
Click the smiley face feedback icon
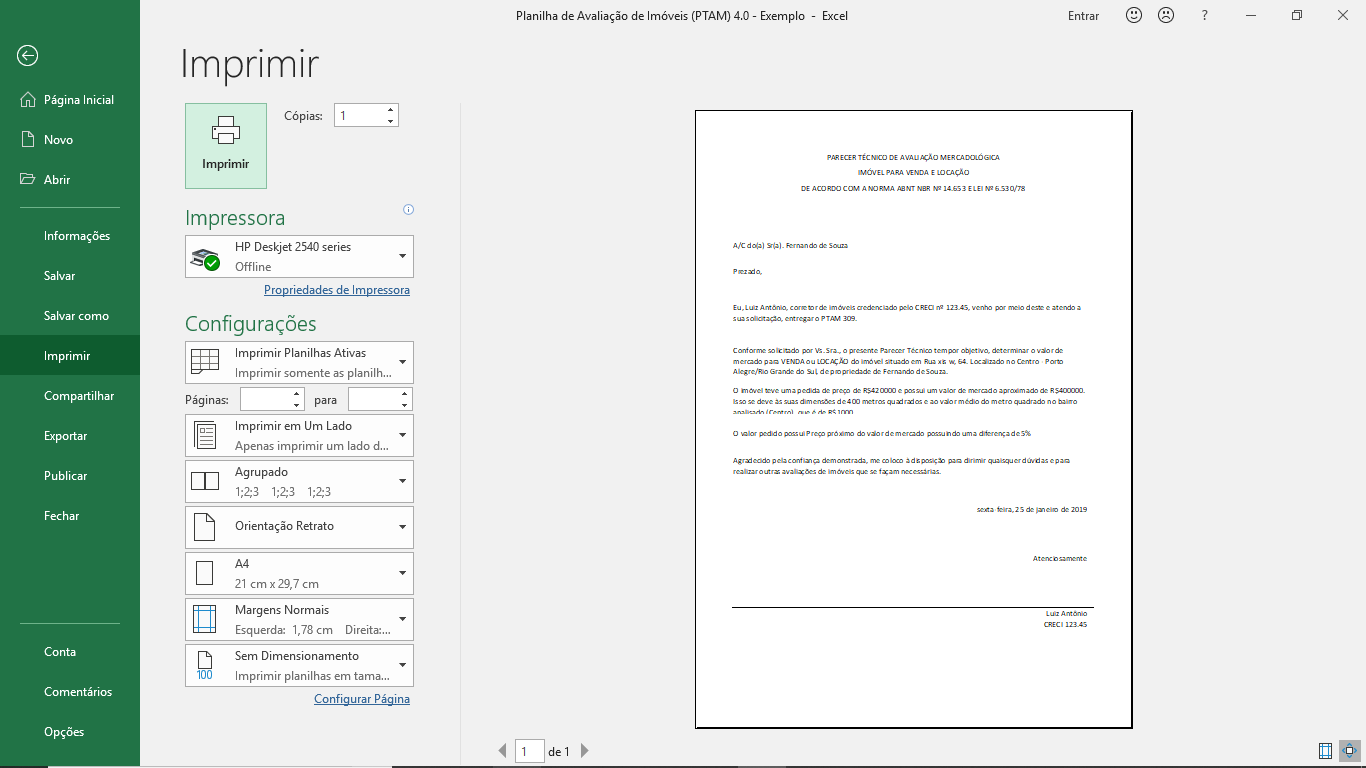coord(1134,16)
